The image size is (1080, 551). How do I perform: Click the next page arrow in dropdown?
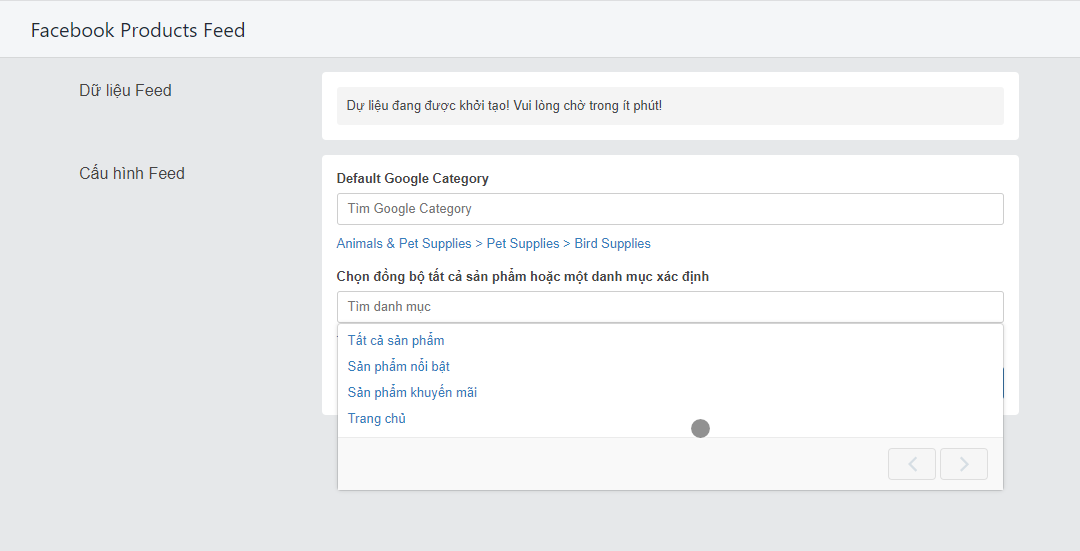point(964,464)
